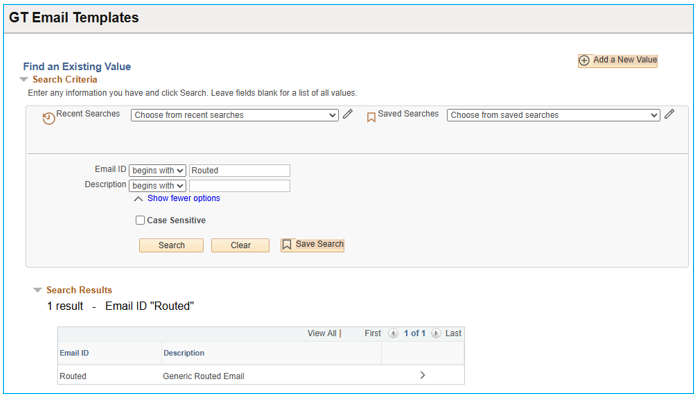Click the Clear button
The width and height of the screenshot is (697, 397).
pos(240,245)
